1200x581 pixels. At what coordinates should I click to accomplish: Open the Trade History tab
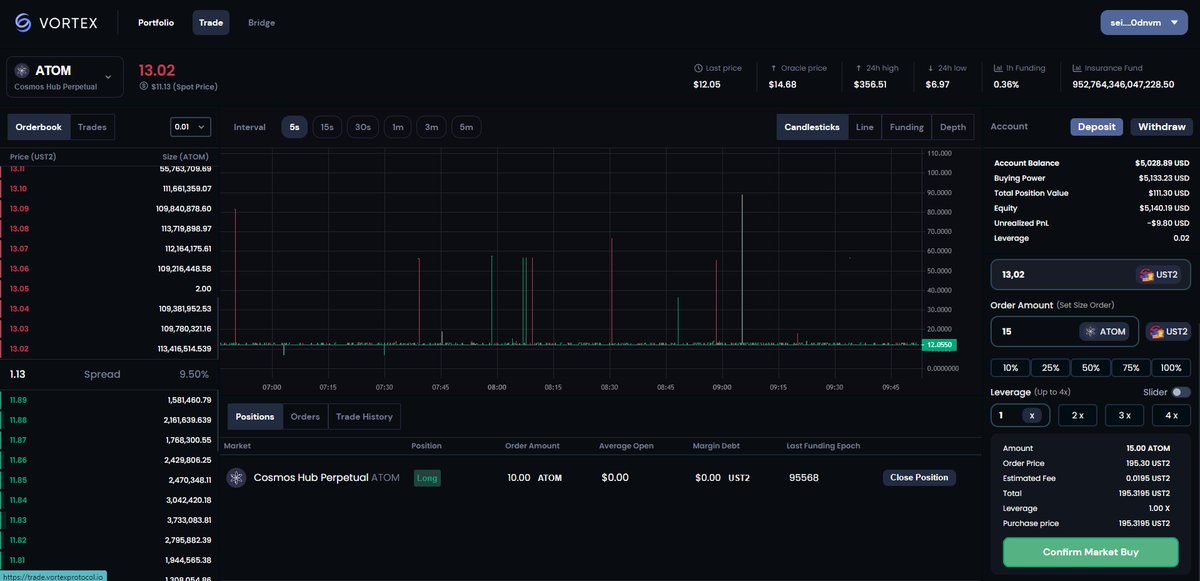tap(364, 416)
